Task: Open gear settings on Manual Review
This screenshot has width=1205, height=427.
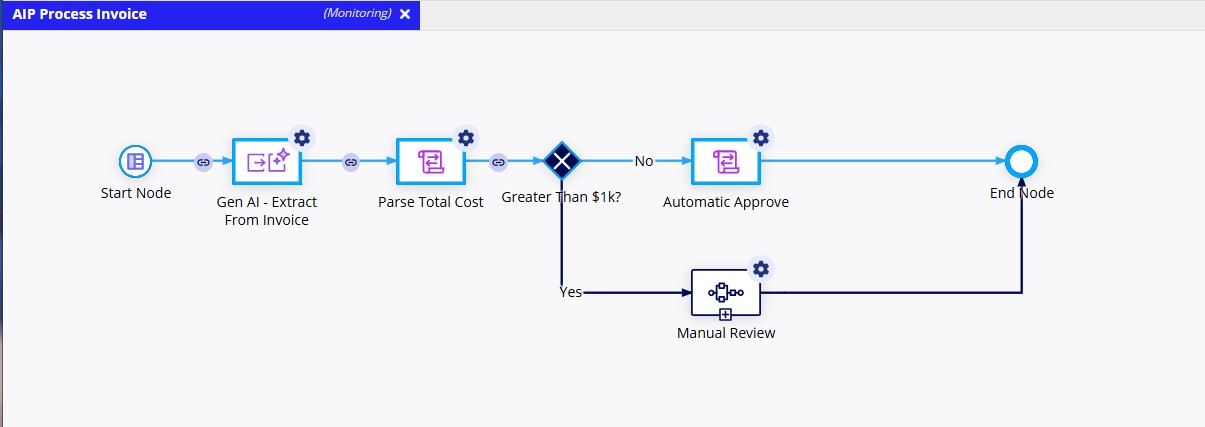Action: [x=761, y=268]
